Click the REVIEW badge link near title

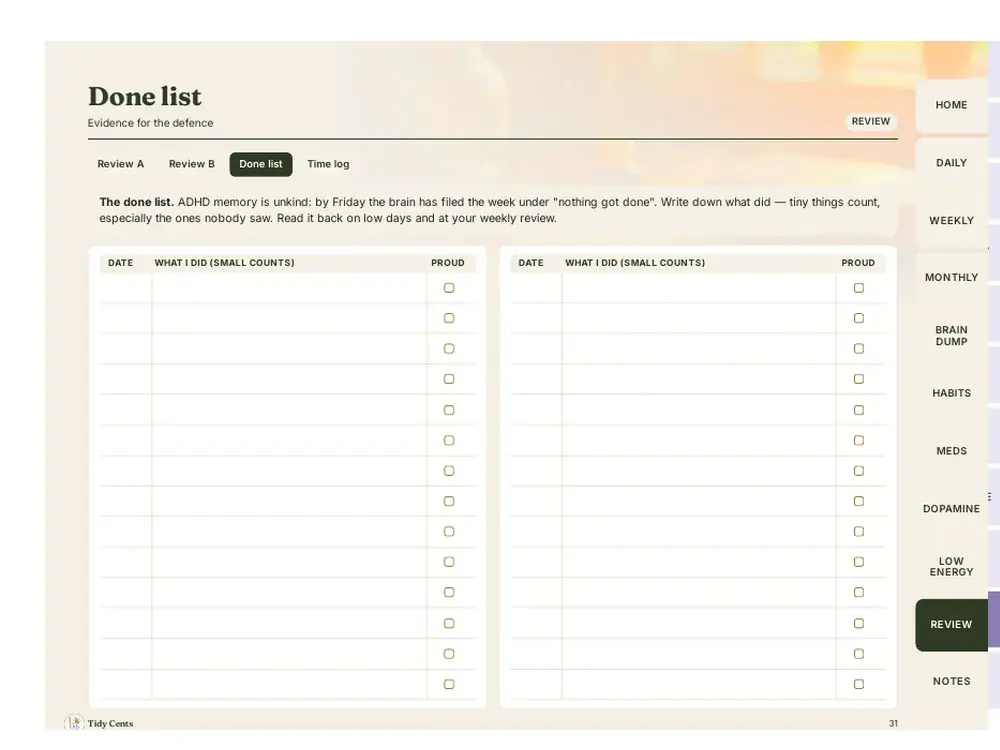coord(871,121)
